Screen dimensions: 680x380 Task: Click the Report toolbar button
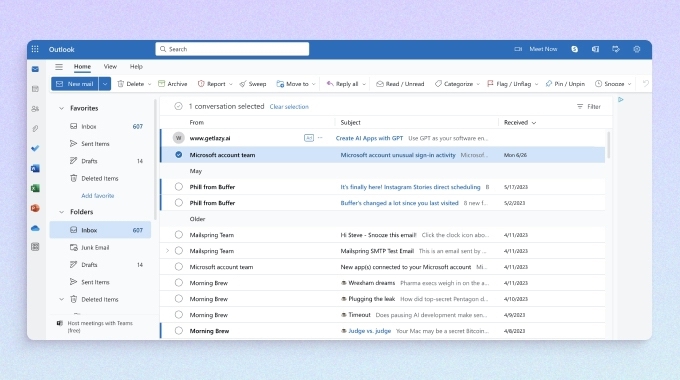pos(212,84)
